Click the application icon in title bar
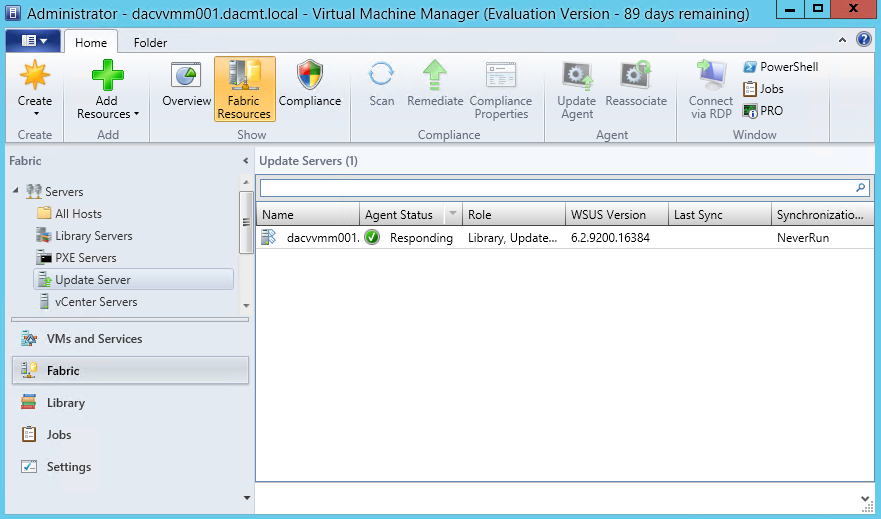The image size is (881, 519). [x=13, y=12]
